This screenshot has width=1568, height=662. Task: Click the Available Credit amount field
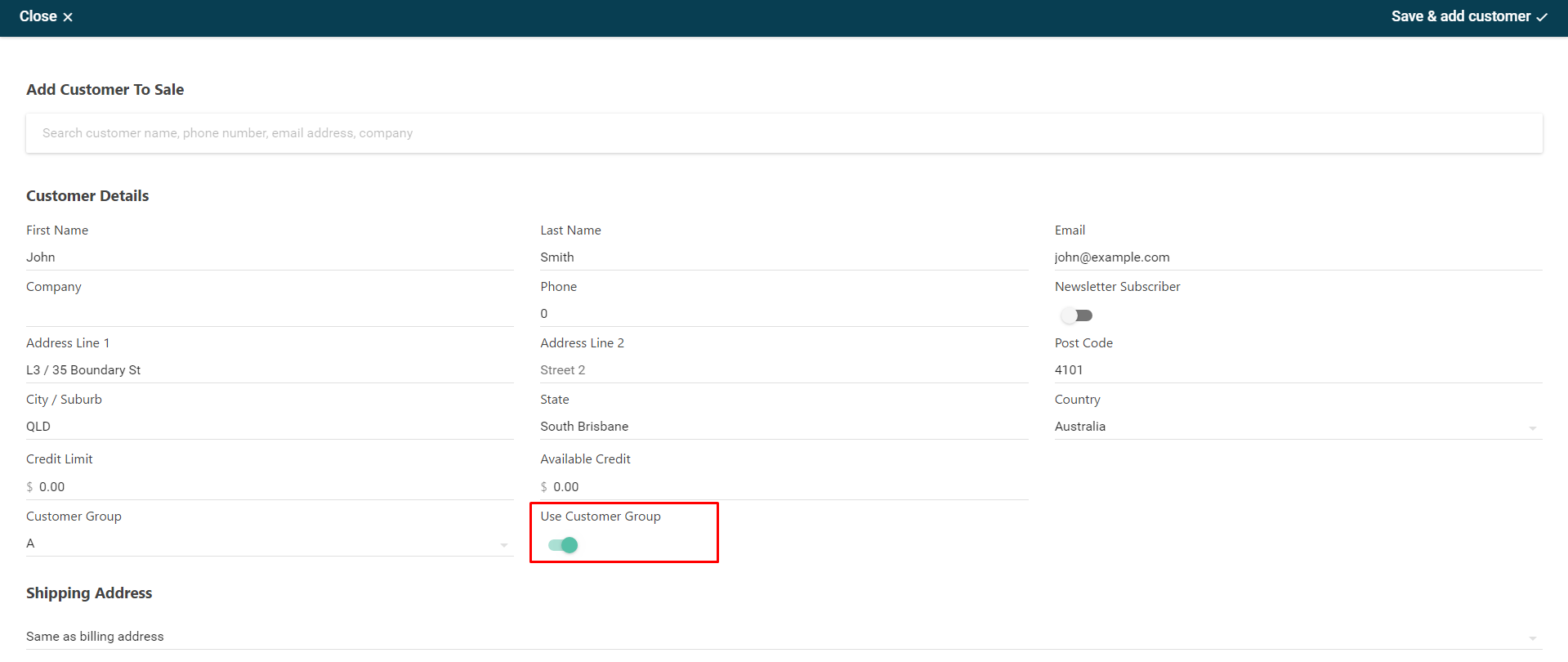click(x=784, y=487)
